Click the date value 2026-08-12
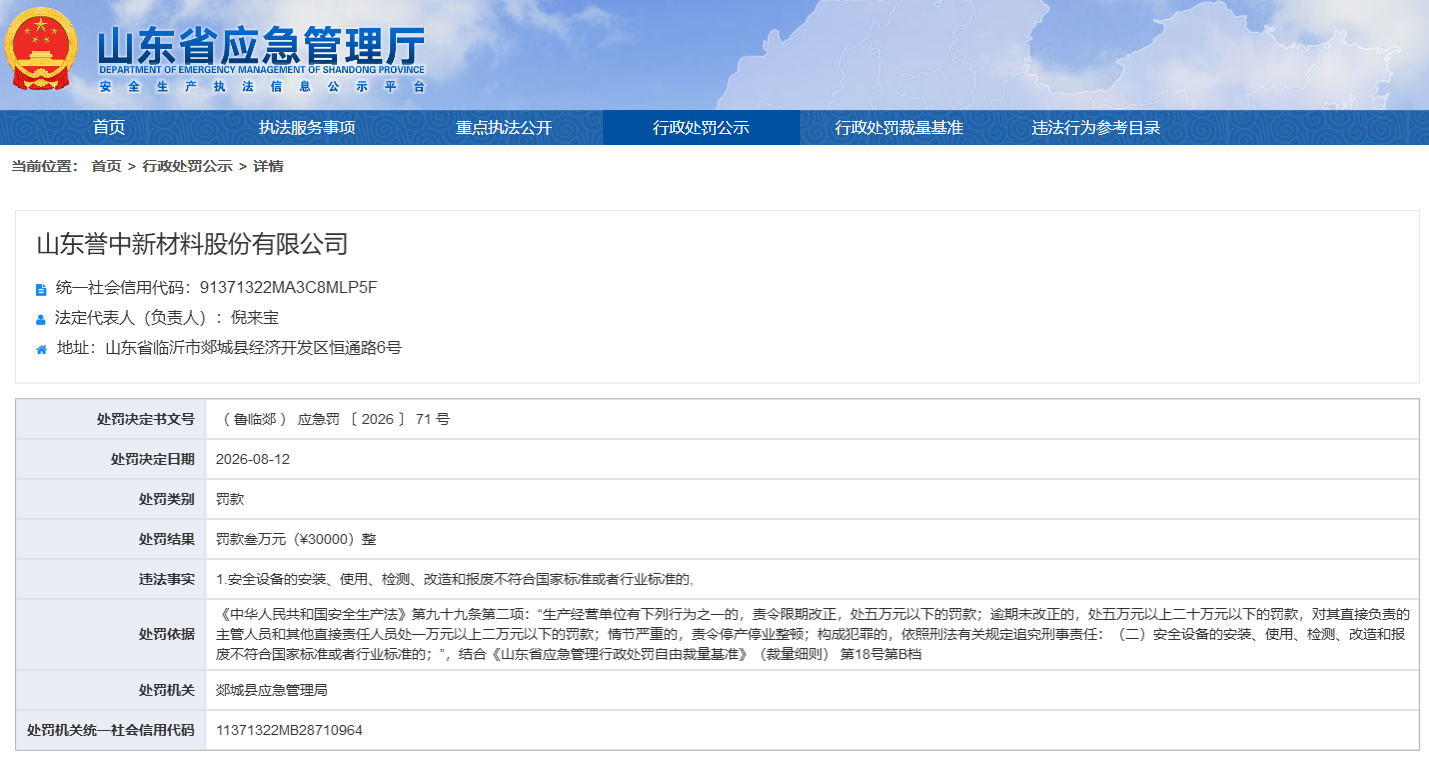The width and height of the screenshot is (1429, 771). point(253,459)
